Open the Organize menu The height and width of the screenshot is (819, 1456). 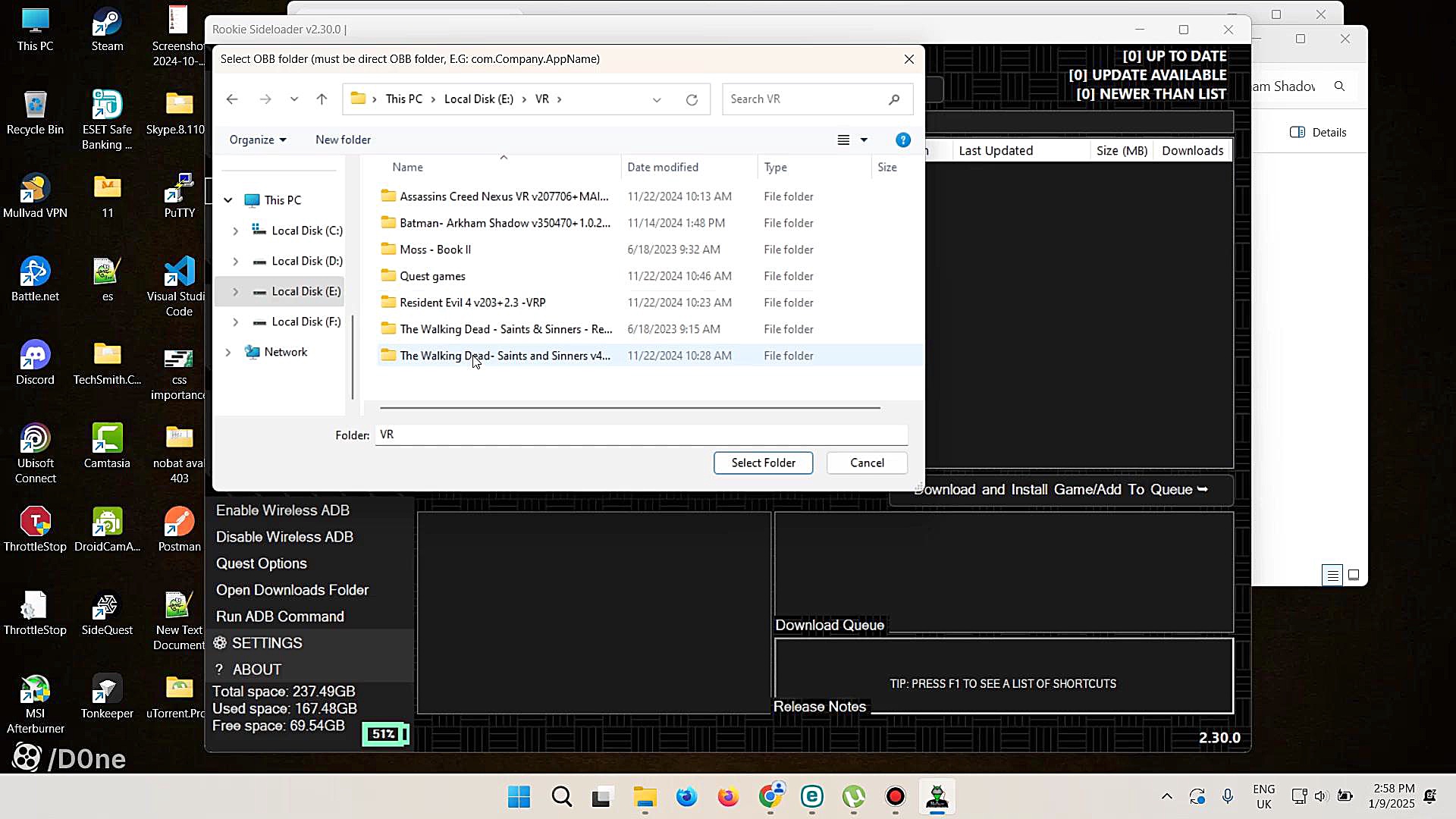(258, 140)
